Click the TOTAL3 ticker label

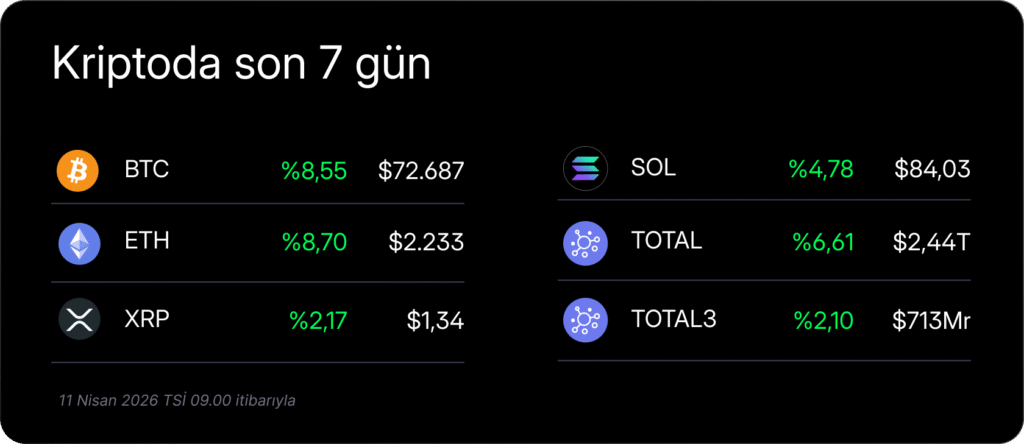coord(673,320)
